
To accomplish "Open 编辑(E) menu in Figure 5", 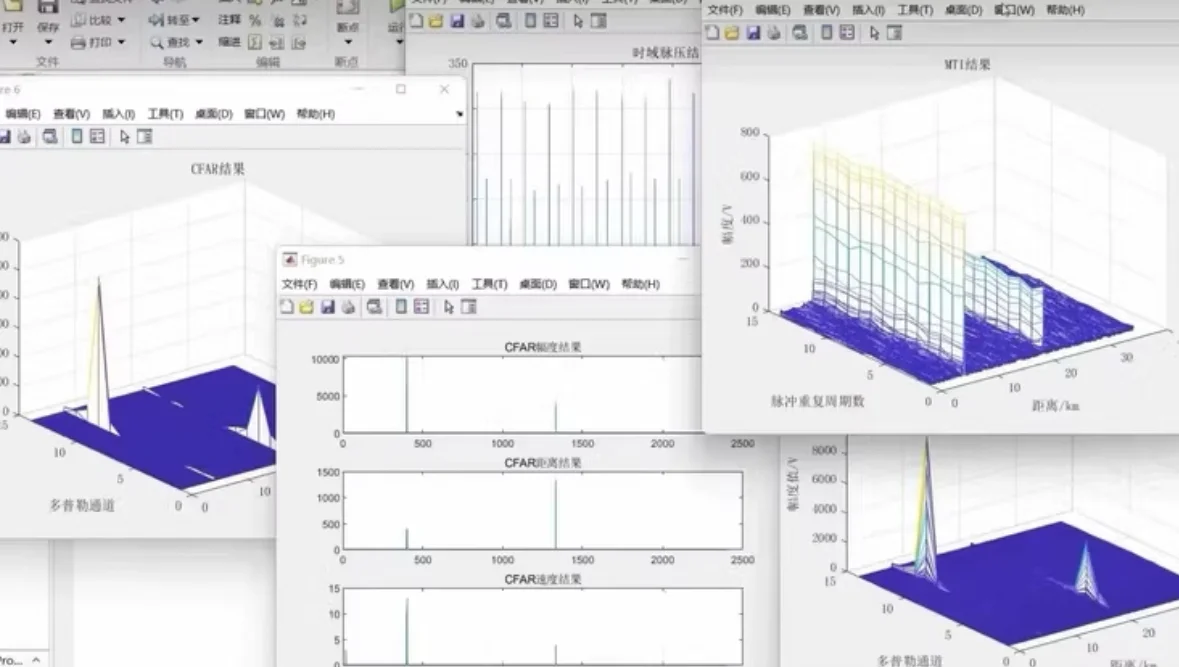I will point(347,284).
